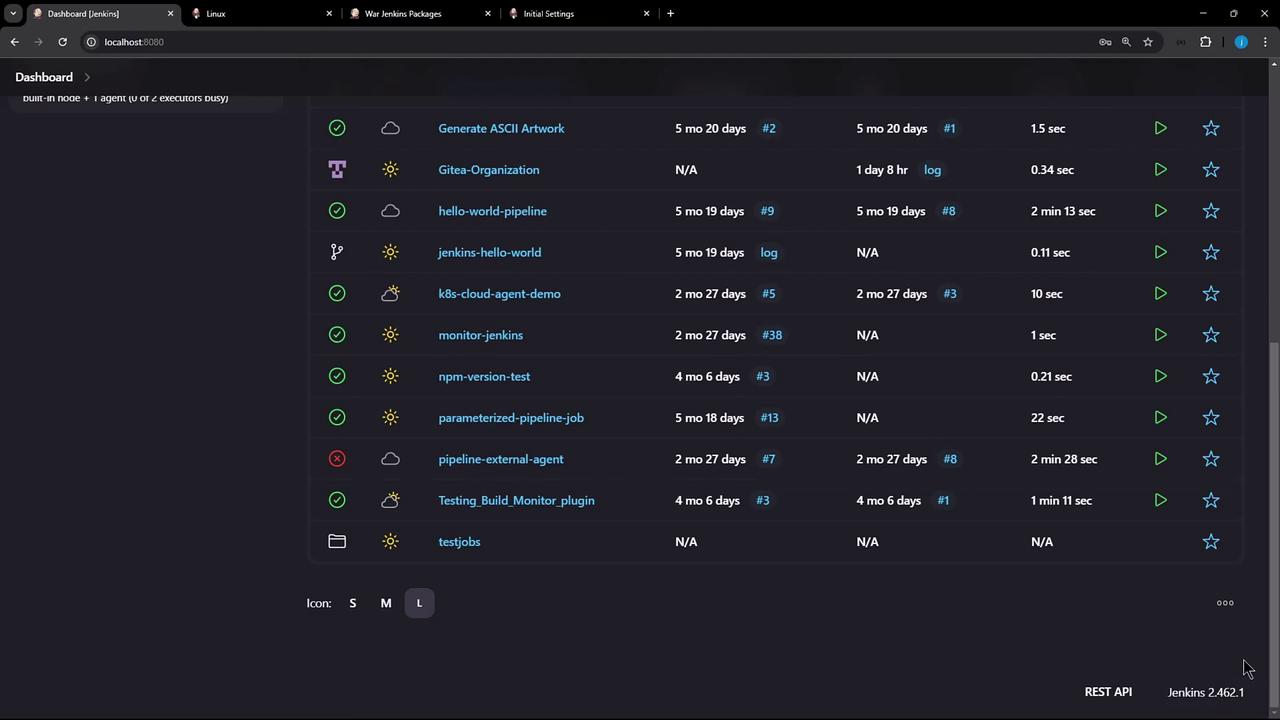
Task: Schedule a build for Generate ASCII Artwork
Action: (1160, 128)
